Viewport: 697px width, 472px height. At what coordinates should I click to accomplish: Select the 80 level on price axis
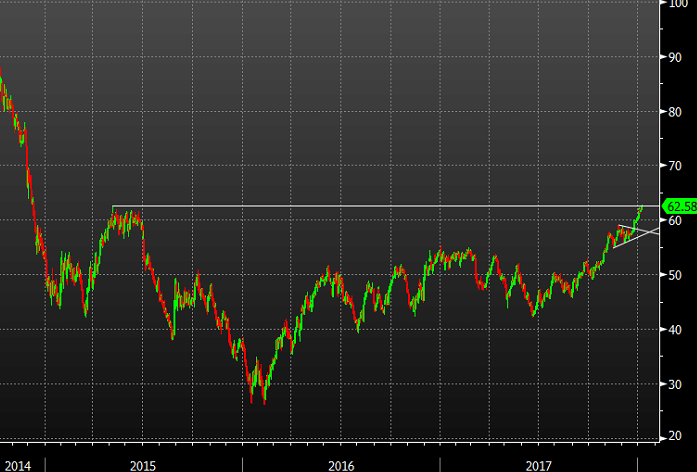[x=677, y=111]
